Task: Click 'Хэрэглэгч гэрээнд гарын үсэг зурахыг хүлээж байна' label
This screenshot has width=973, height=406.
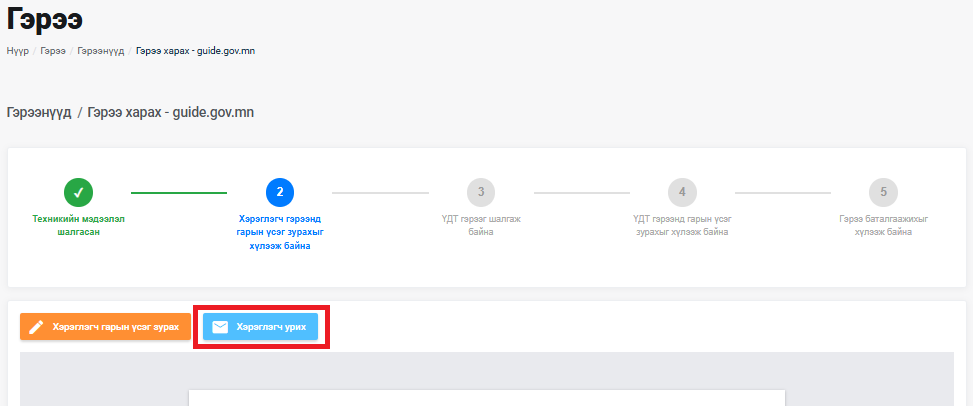Action: (x=280, y=232)
